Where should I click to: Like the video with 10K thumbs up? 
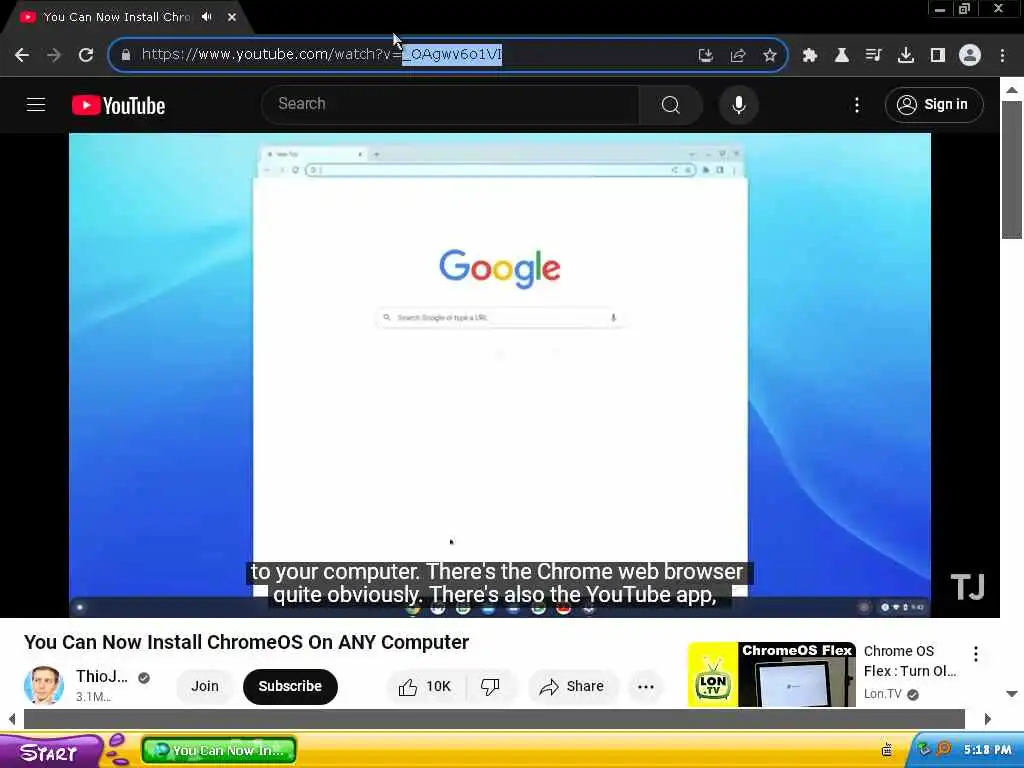pyautogui.click(x=424, y=686)
